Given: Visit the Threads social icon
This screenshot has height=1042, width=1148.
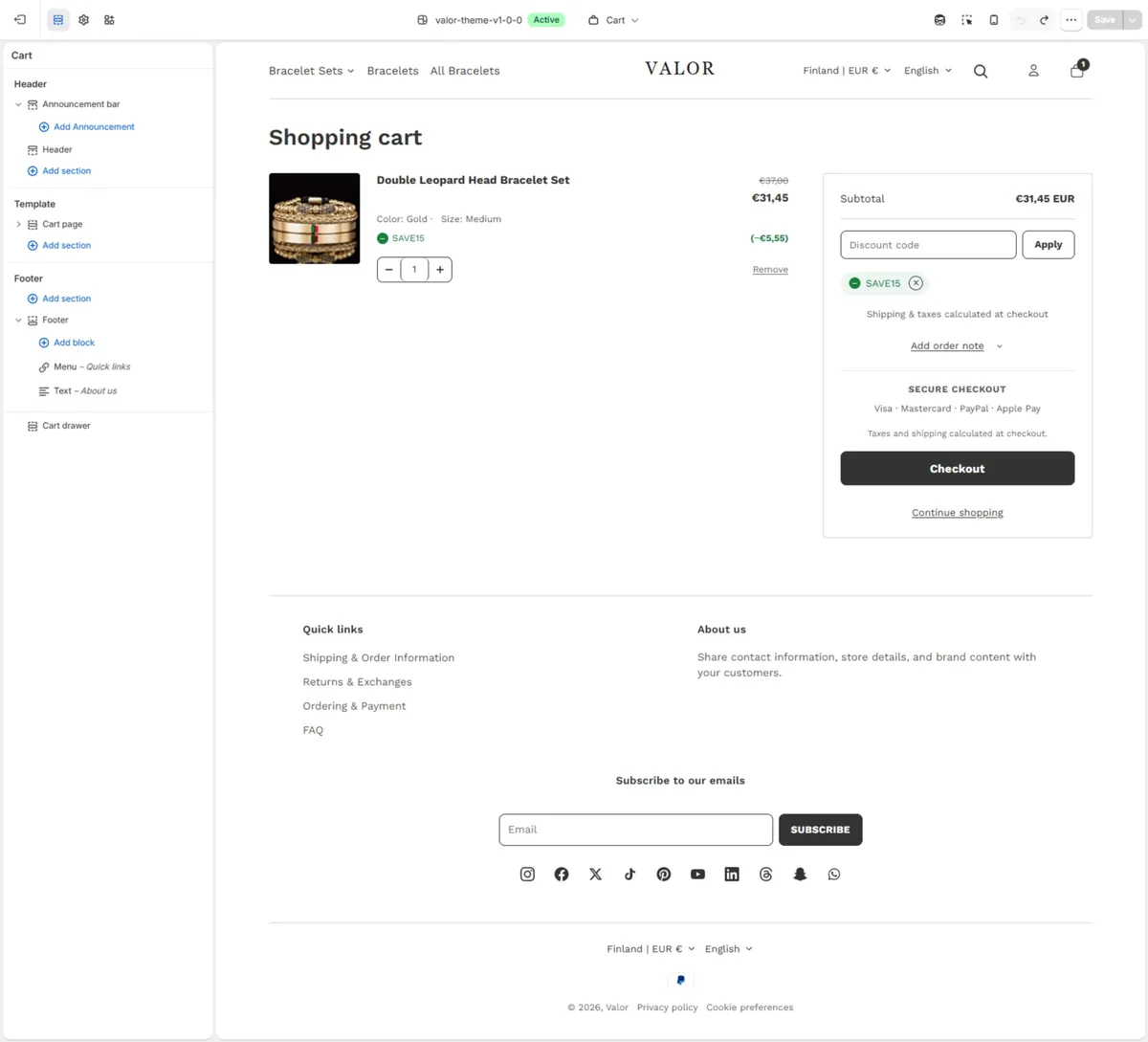Looking at the screenshot, I should click(766, 875).
